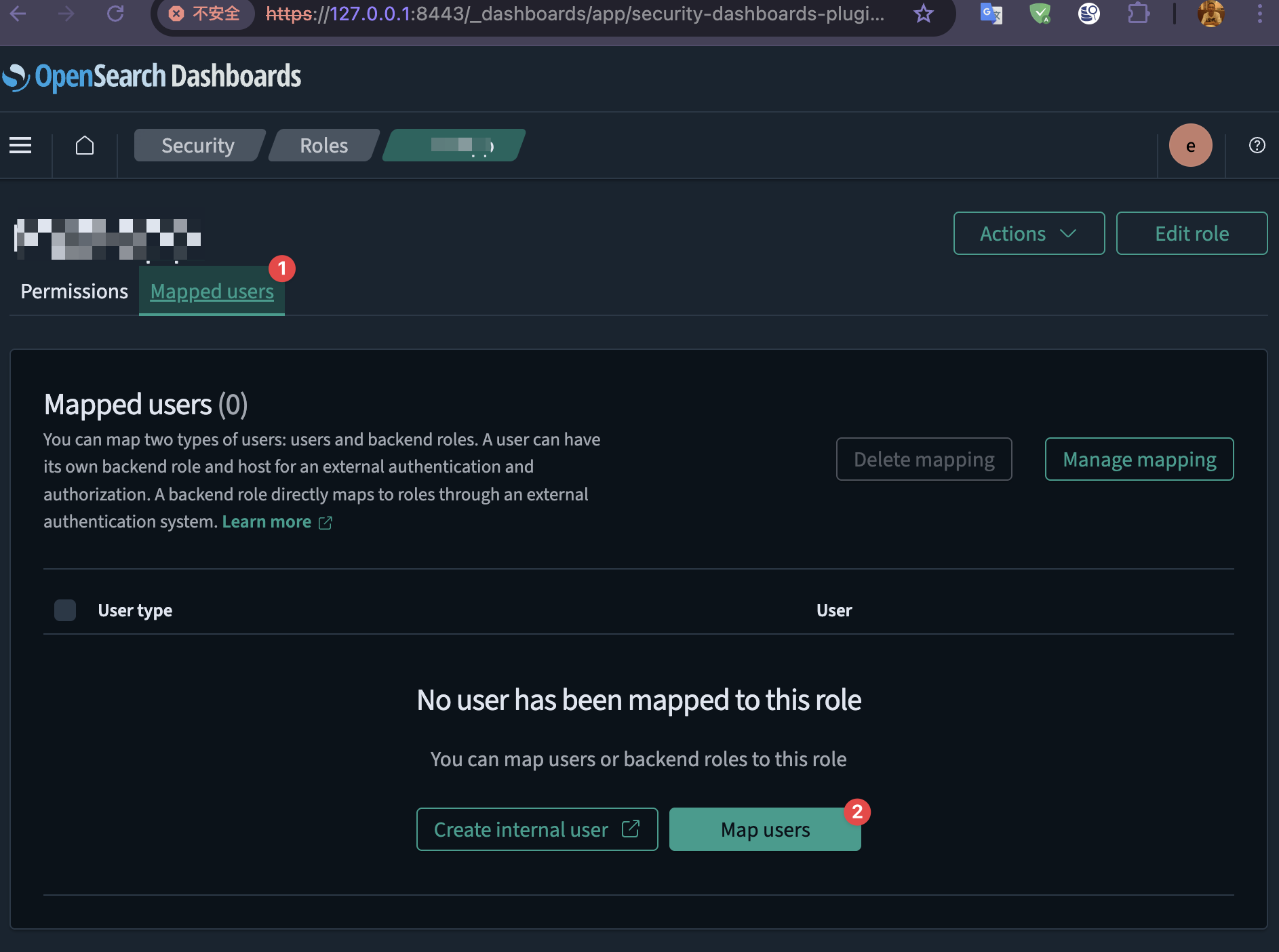The height and width of the screenshot is (952, 1279).
Task: Open the hamburger navigation menu
Action: pyautogui.click(x=20, y=145)
